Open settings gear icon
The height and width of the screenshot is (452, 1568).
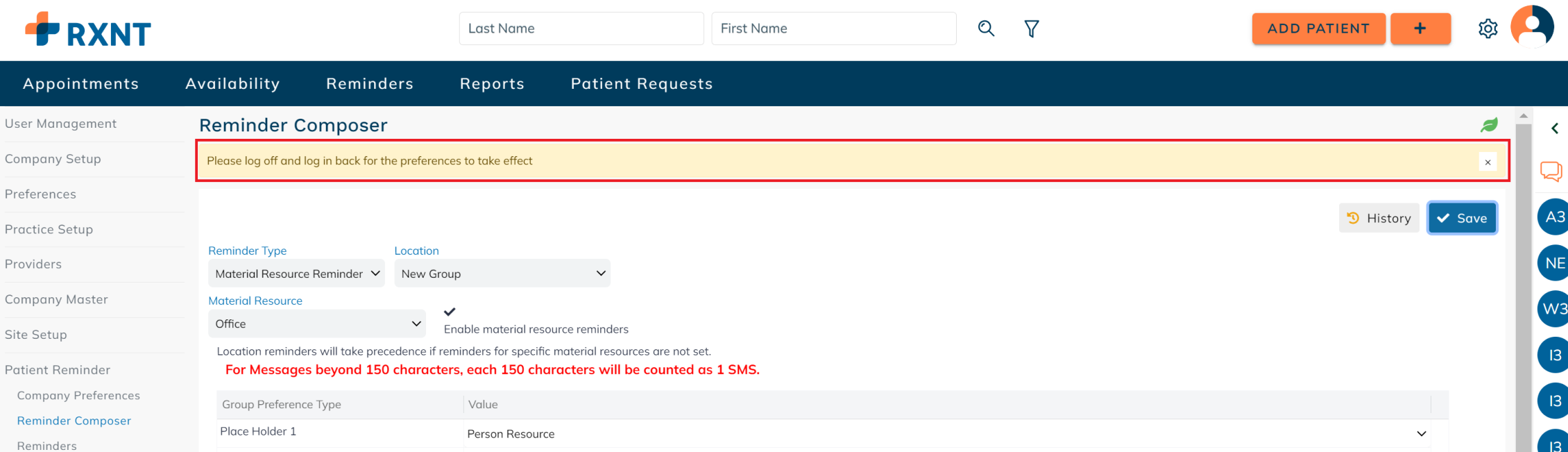1488,28
